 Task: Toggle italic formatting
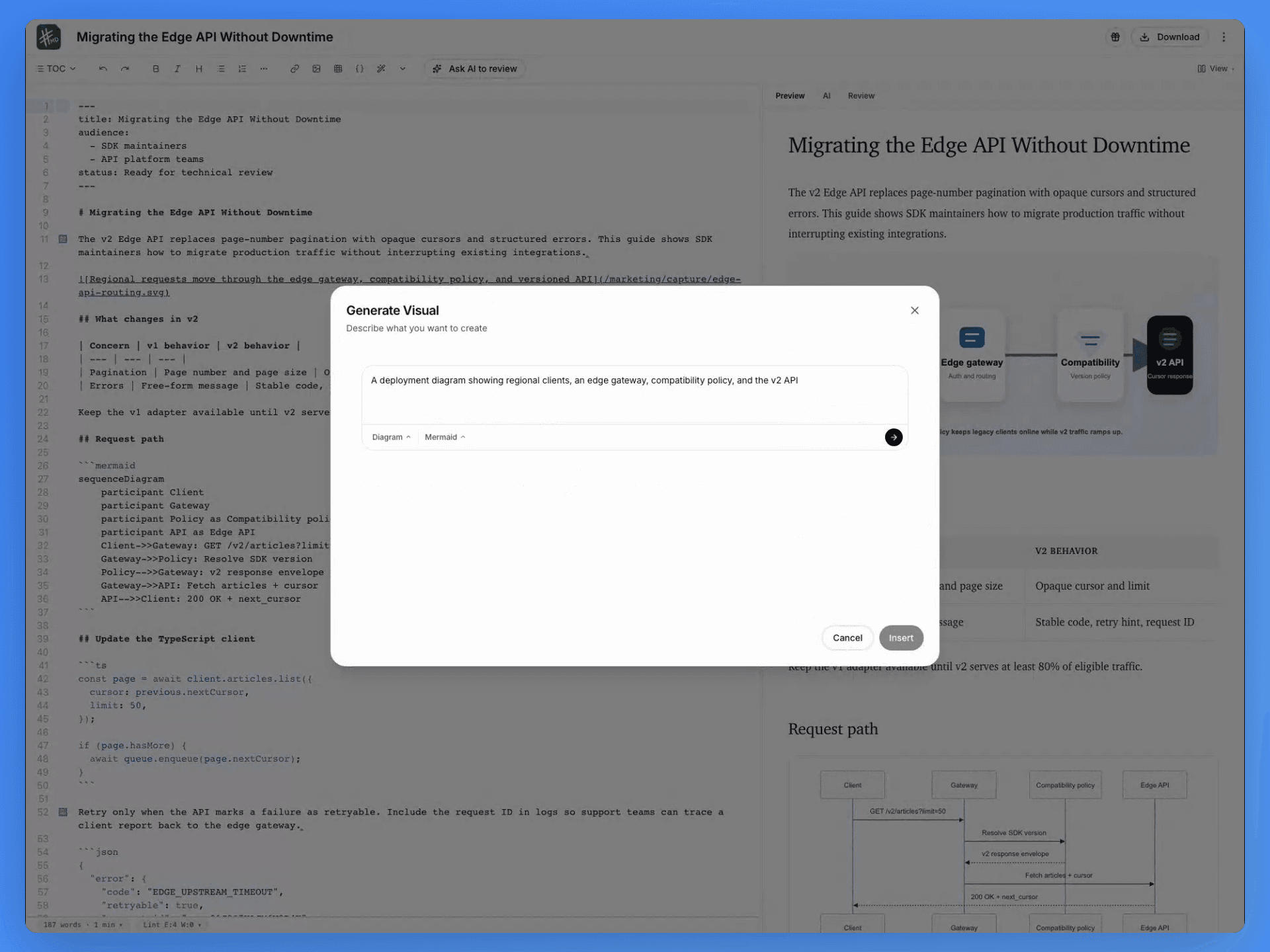point(177,69)
